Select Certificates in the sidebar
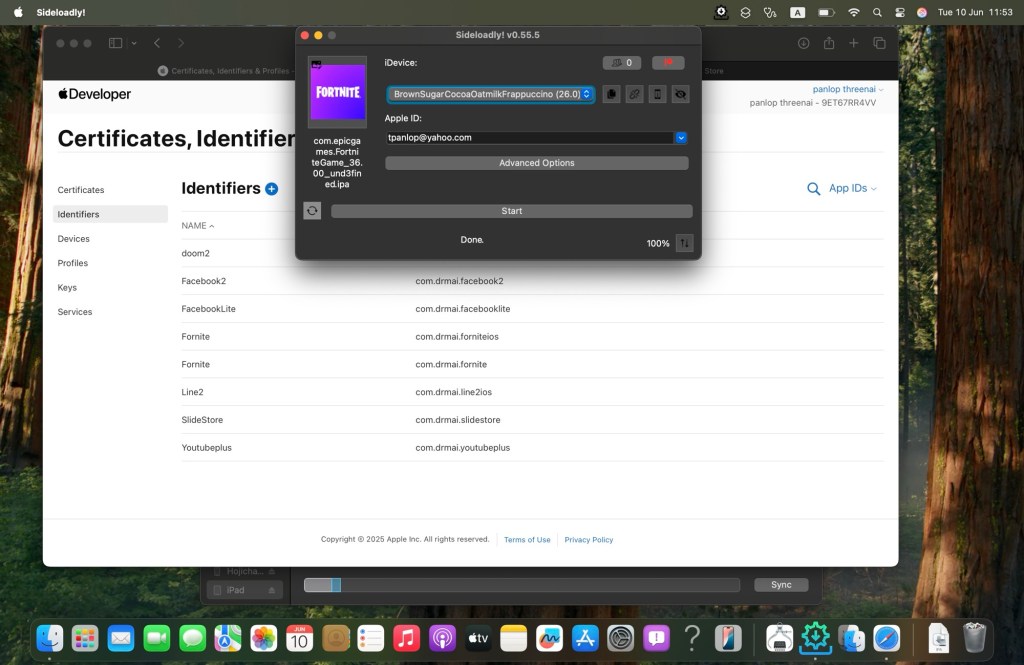 (x=81, y=190)
